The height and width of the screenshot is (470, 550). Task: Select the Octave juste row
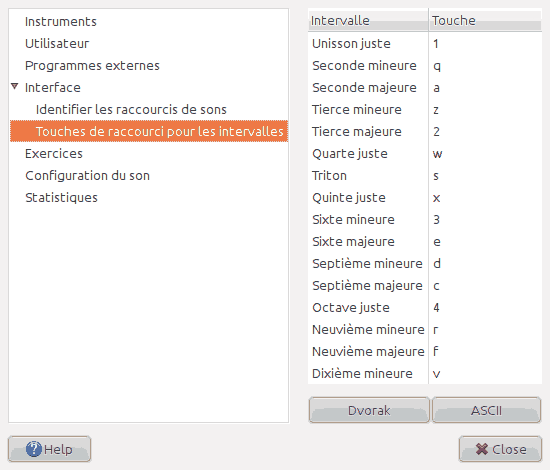click(x=425, y=308)
